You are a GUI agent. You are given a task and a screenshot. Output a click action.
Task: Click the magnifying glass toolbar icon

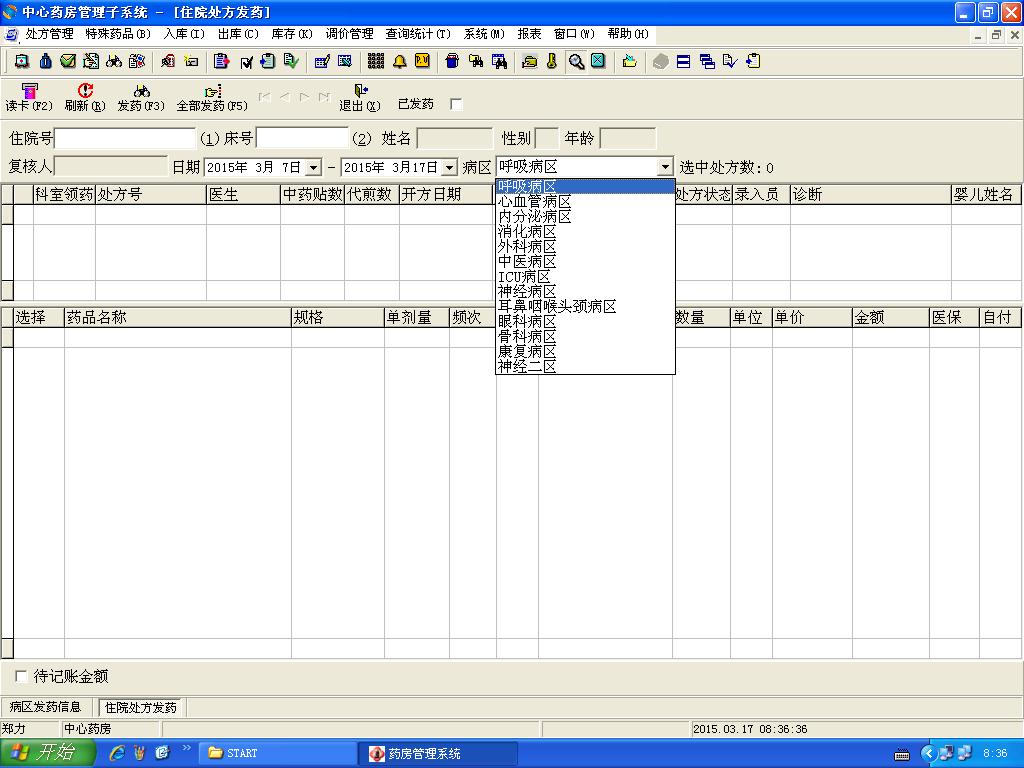[x=576, y=61]
